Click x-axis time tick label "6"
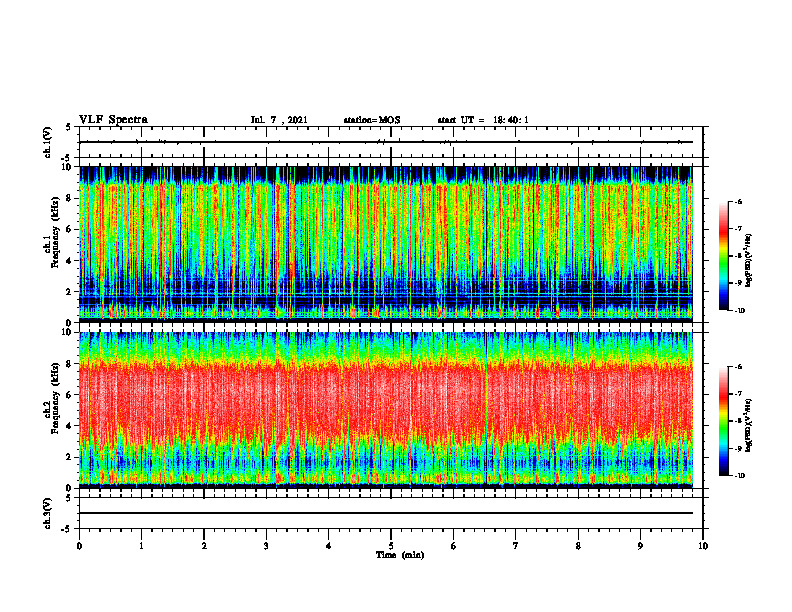This screenshot has height=612, width=792. click(x=454, y=546)
